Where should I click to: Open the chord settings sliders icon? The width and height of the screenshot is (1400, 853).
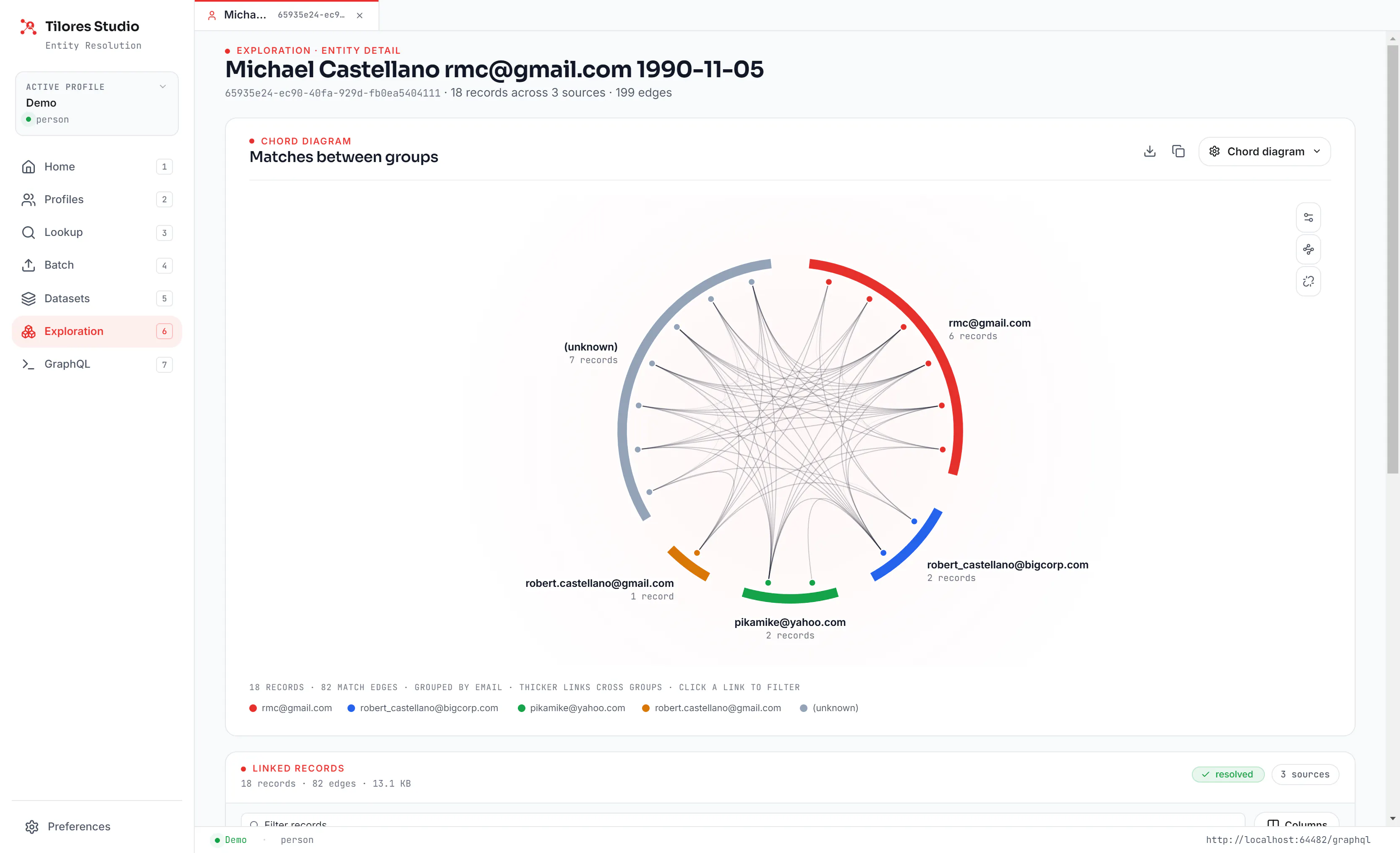tap(1308, 217)
